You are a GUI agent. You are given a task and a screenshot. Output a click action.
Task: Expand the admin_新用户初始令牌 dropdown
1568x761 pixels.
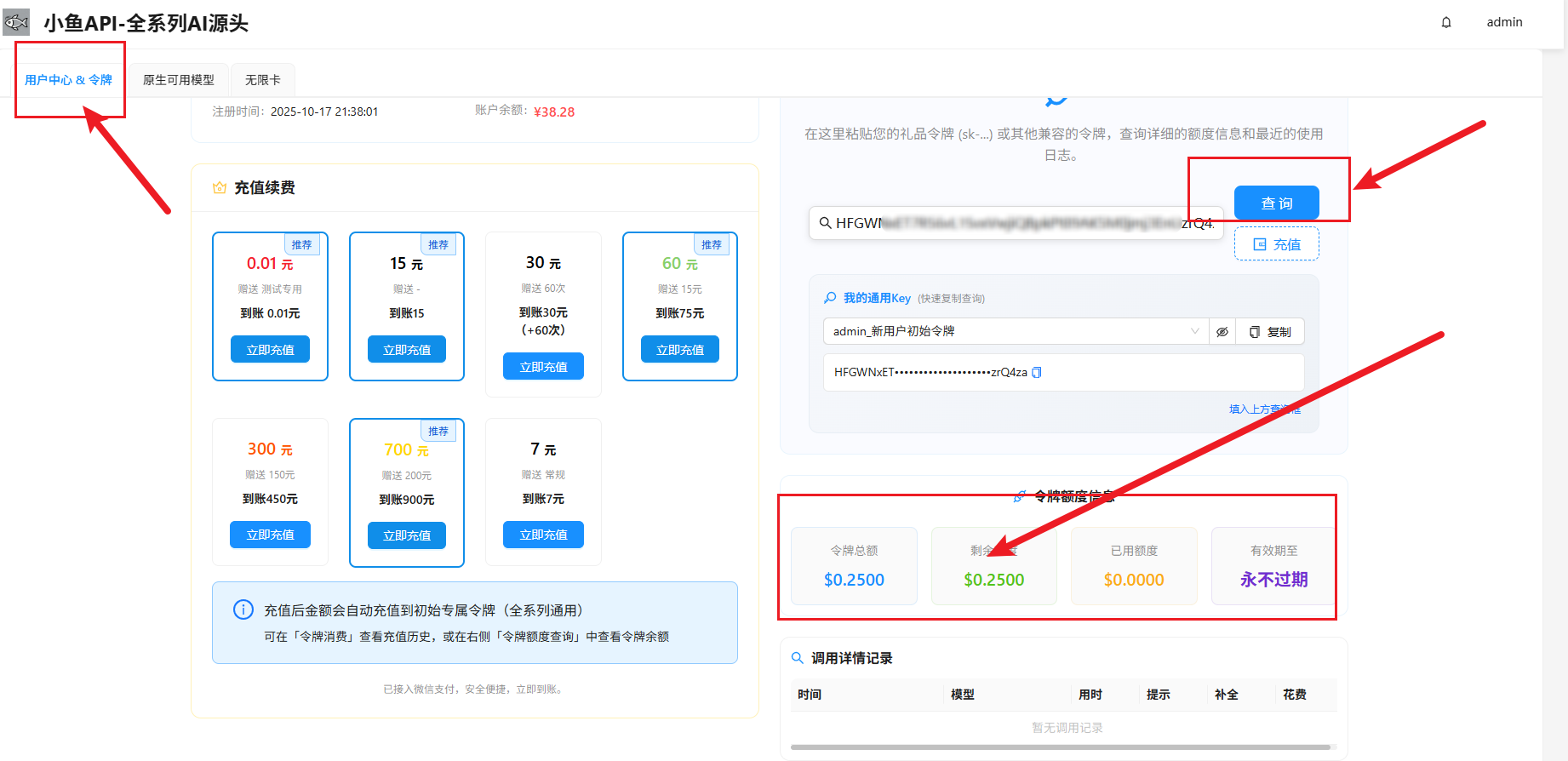coord(1016,331)
